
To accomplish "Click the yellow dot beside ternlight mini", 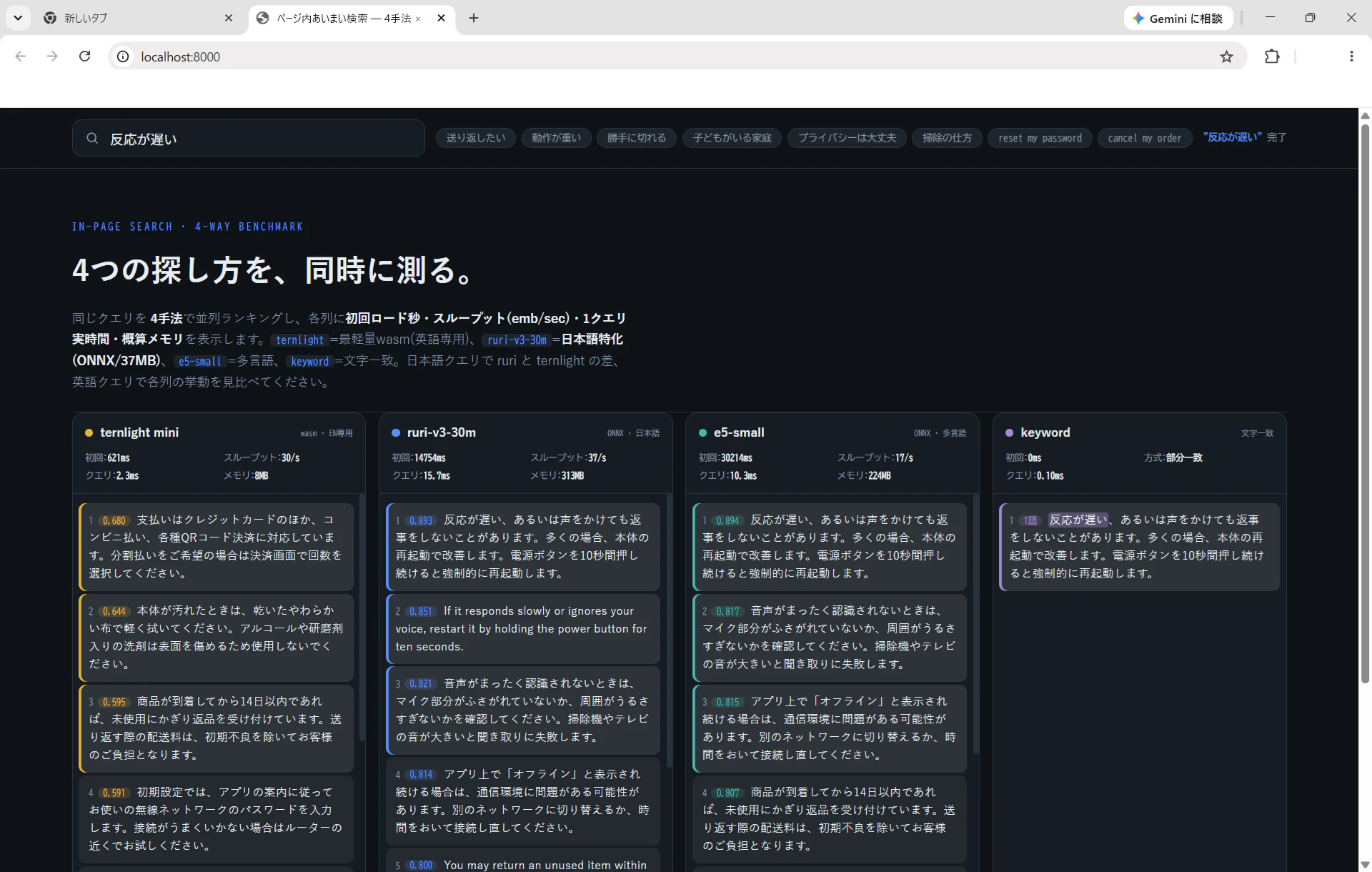I will point(89,433).
